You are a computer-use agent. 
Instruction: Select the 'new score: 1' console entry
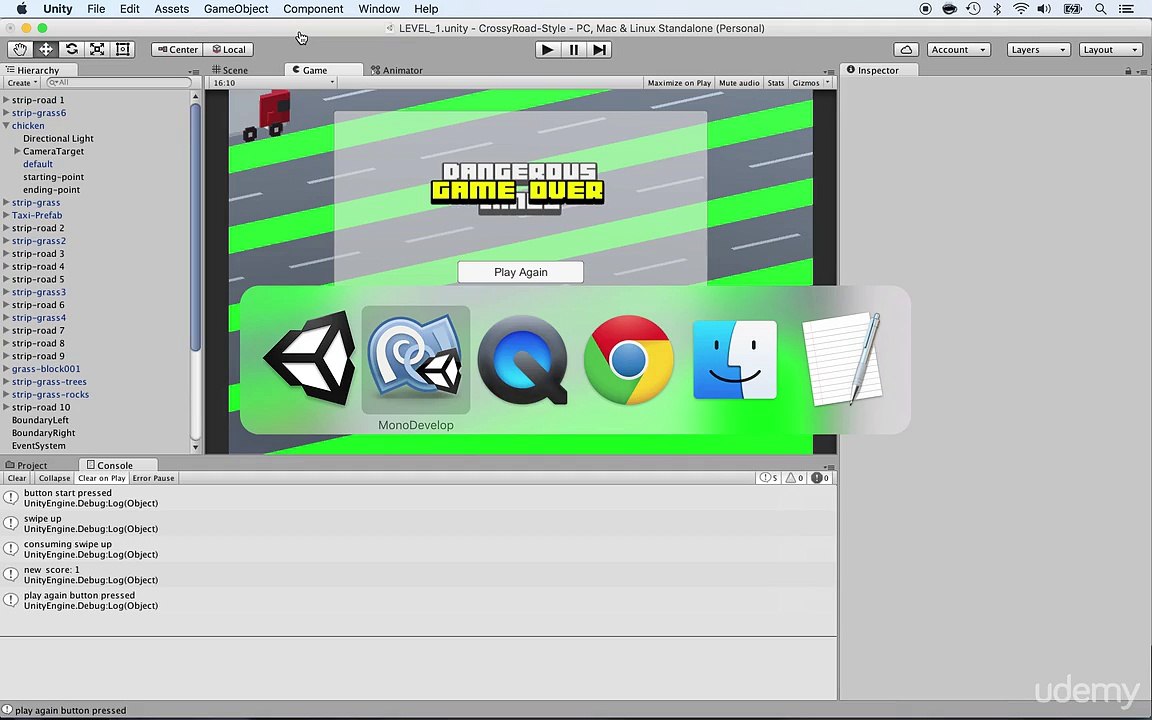(419, 575)
